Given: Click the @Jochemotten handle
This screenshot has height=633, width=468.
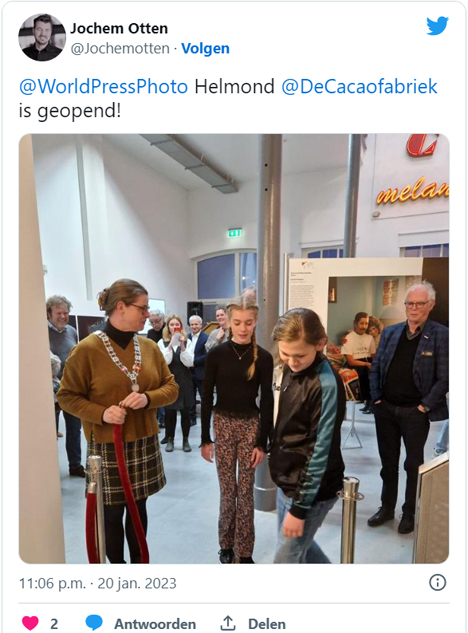Looking at the screenshot, I should (x=120, y=48).
